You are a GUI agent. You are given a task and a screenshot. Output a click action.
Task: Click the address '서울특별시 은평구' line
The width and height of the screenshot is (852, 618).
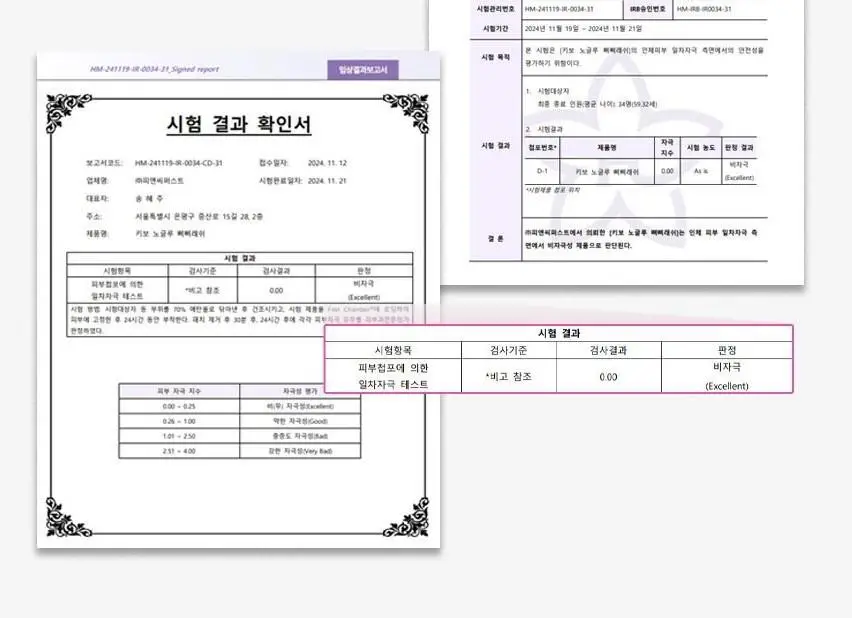199,216
